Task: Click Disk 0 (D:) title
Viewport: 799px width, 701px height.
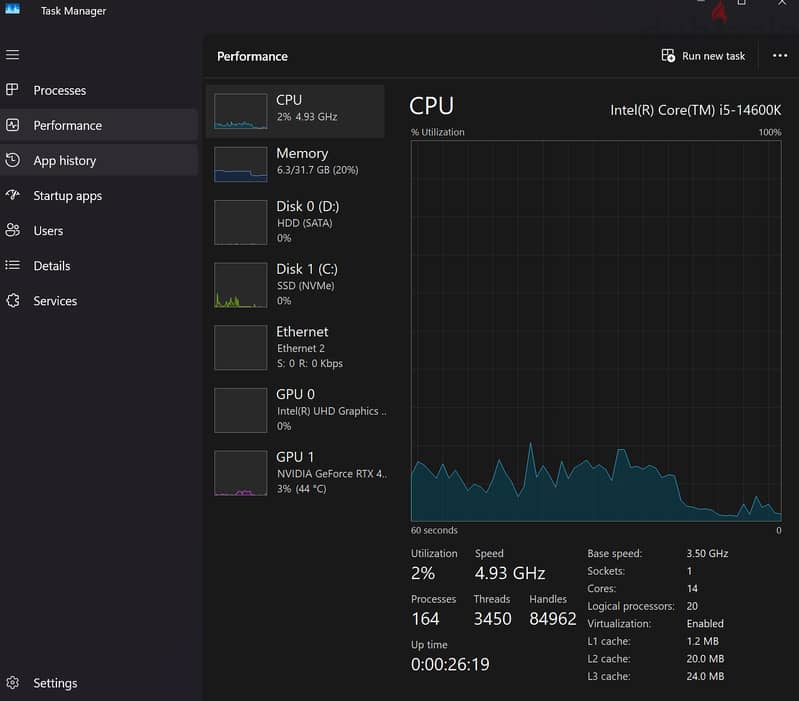Action: point(307,206)
